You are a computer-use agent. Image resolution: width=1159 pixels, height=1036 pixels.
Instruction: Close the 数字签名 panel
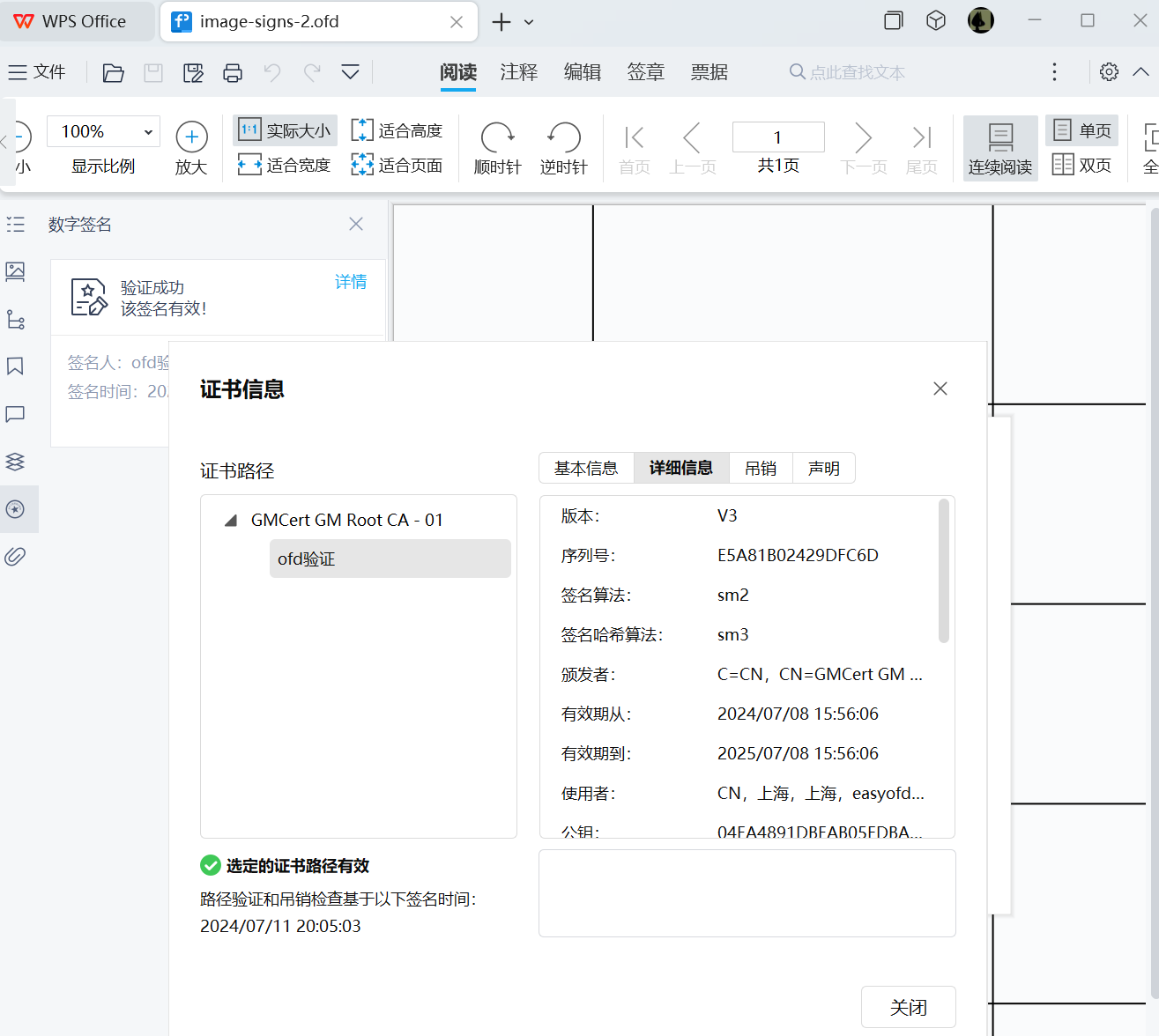(356, 224)
